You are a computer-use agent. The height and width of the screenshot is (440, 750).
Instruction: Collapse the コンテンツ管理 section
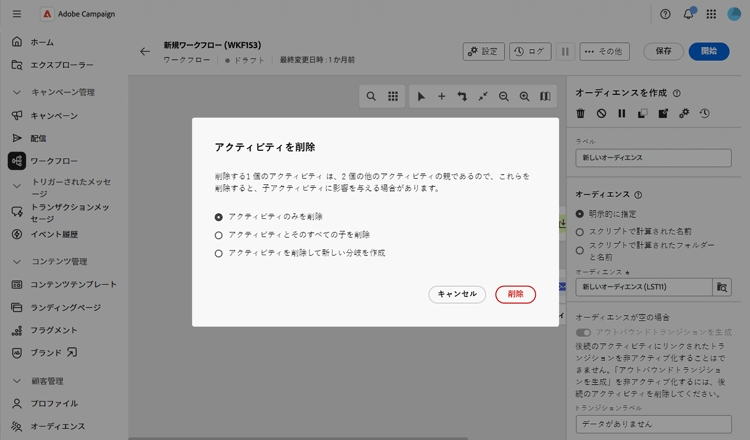coord(17,262)
